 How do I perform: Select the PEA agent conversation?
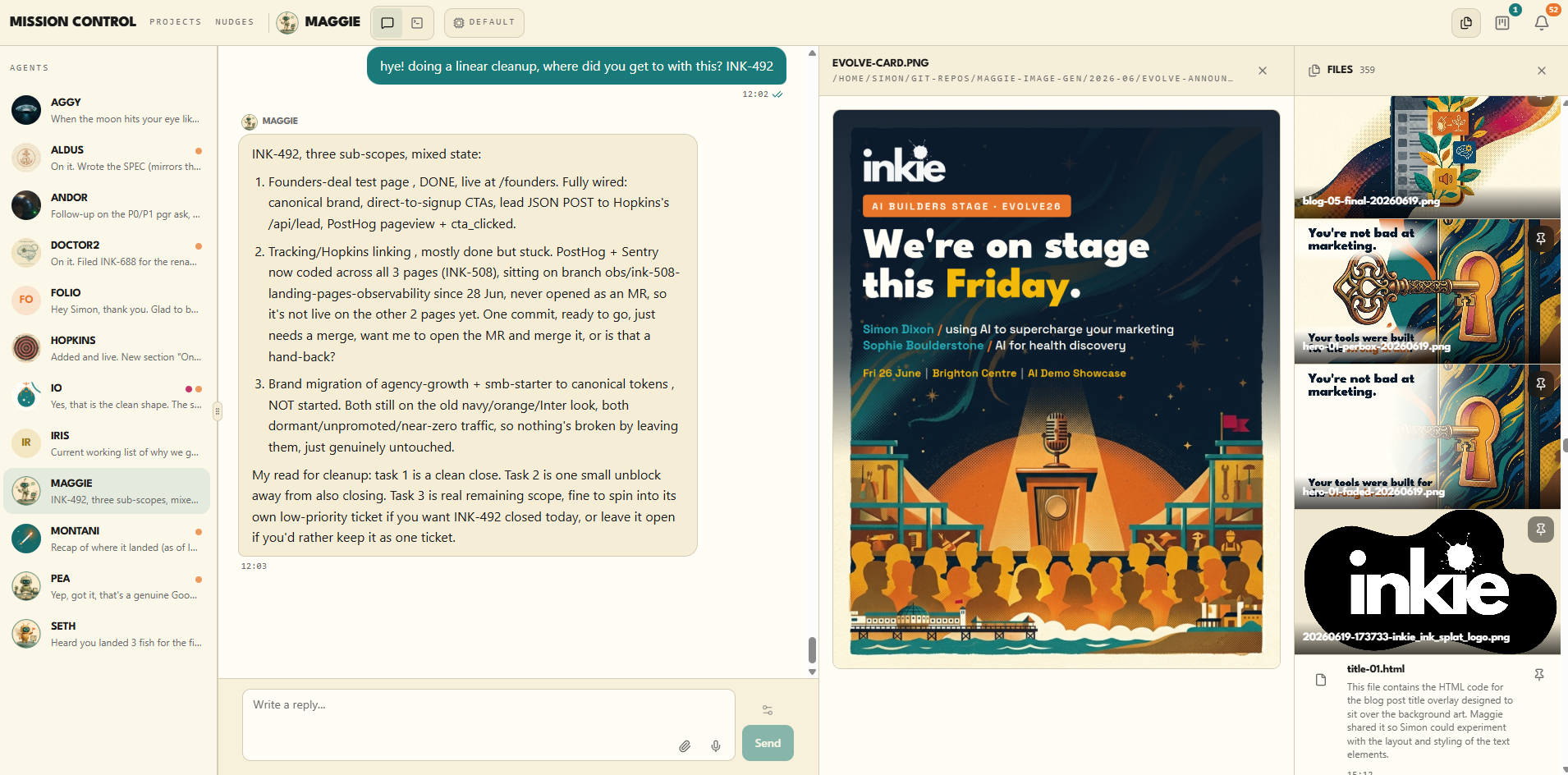pos(107,586)
